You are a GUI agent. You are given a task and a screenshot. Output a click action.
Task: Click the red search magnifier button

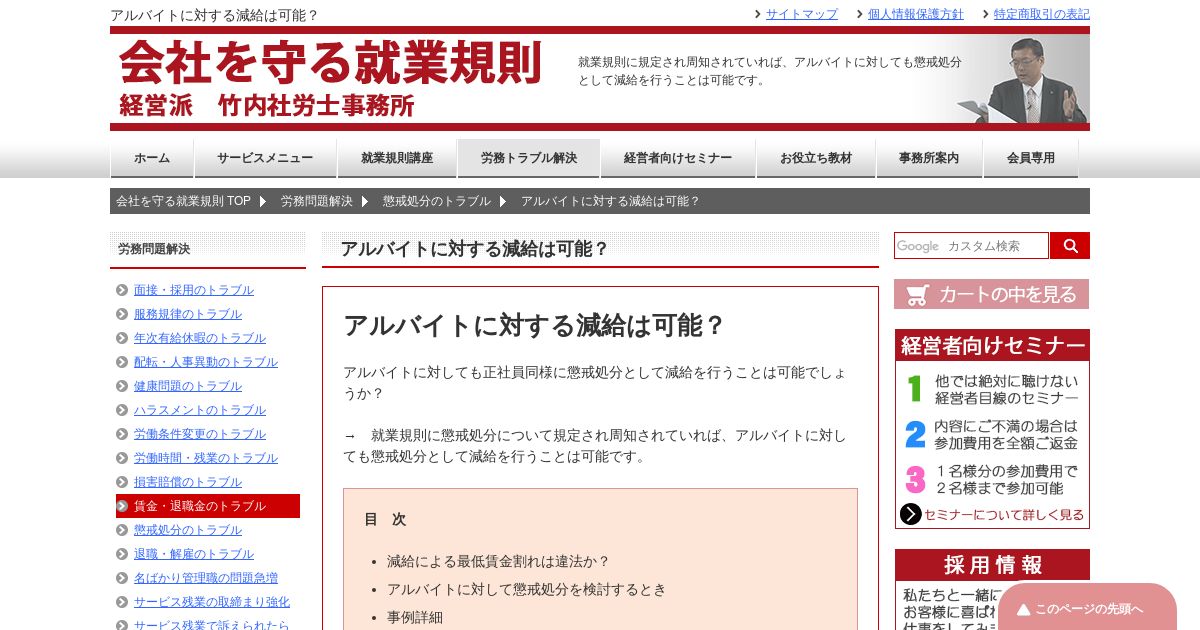[1070, 246]
